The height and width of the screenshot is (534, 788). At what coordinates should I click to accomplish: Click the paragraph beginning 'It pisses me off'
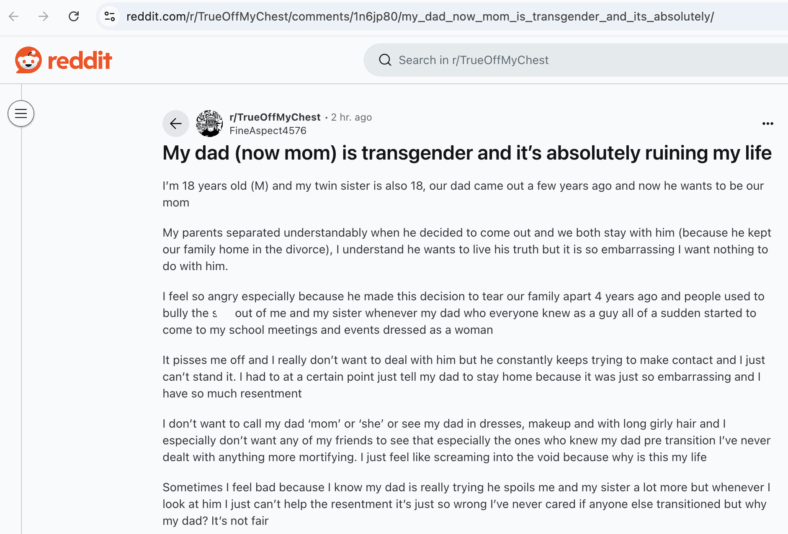pyautogui.click(x=463, y=377)
